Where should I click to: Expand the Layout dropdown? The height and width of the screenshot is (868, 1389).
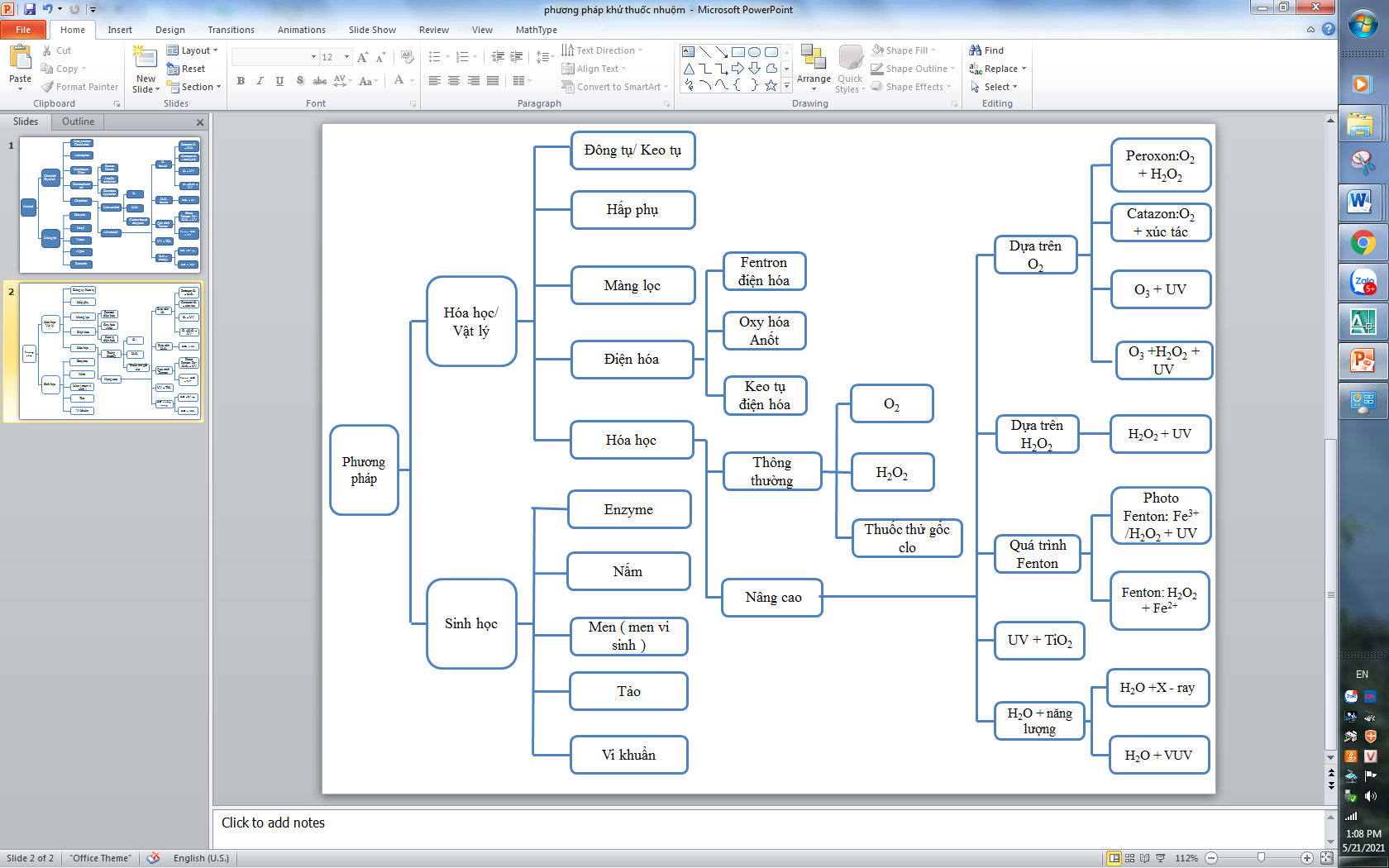click(x=193, y=50)
